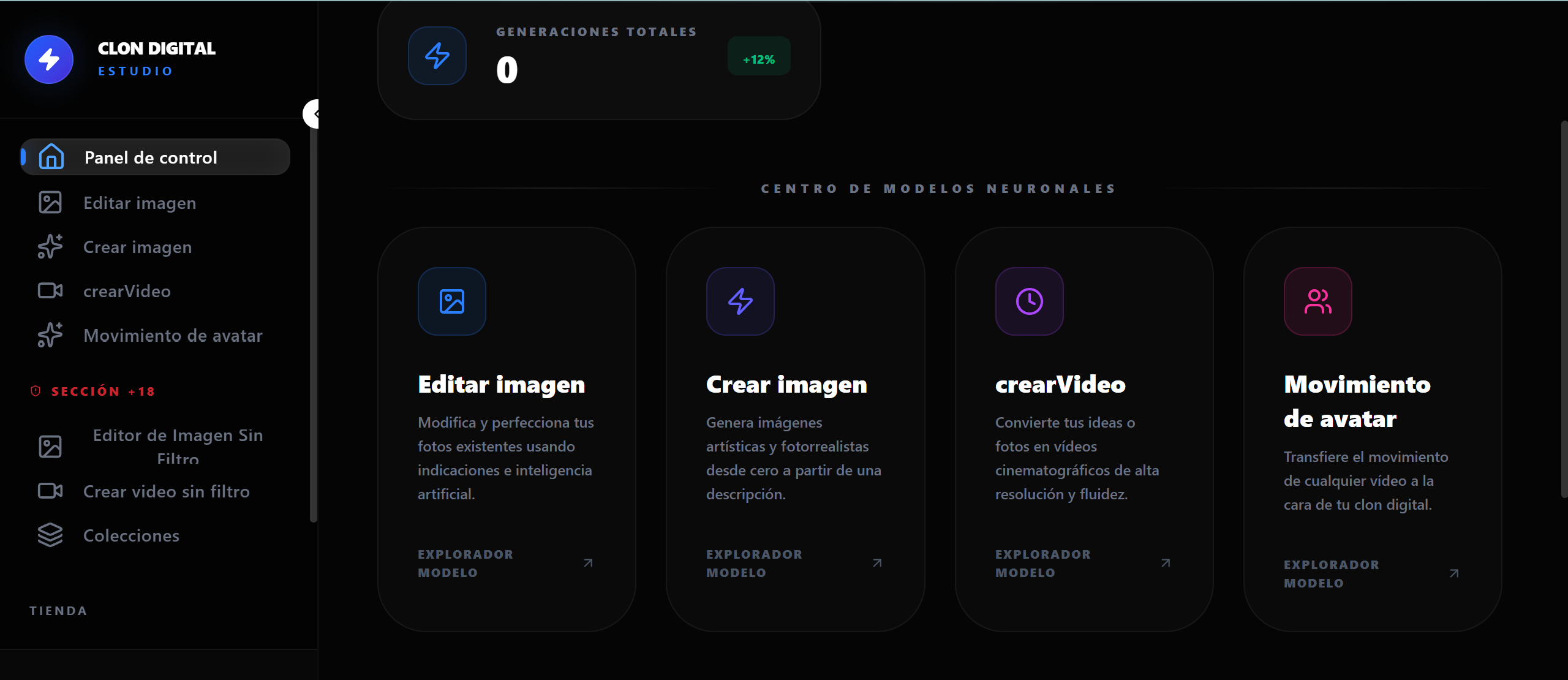Open Editor de Imagen Sin Filtro
This screenshot has height=680, width=1568.
click(178, 446)
